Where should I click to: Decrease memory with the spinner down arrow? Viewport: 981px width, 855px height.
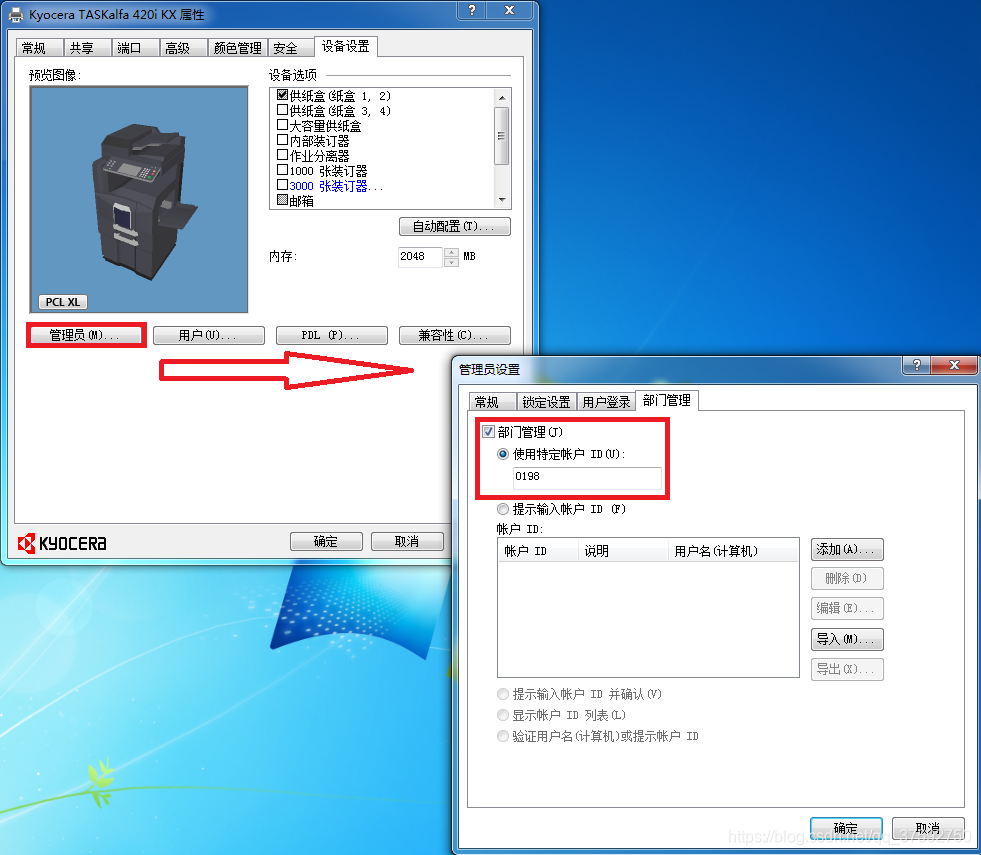[451, 262]
